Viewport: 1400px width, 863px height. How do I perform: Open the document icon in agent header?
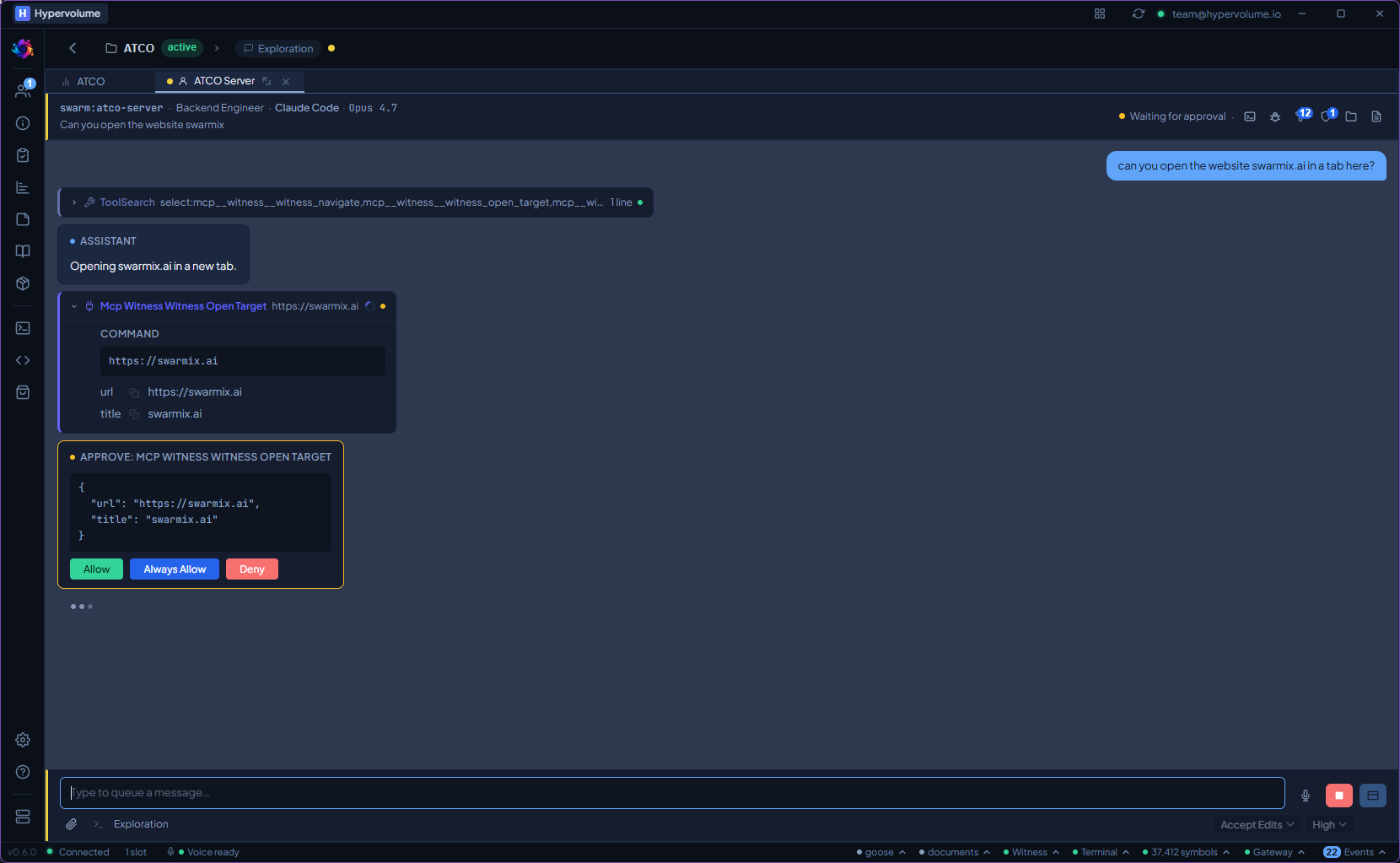click(1376, 116)
